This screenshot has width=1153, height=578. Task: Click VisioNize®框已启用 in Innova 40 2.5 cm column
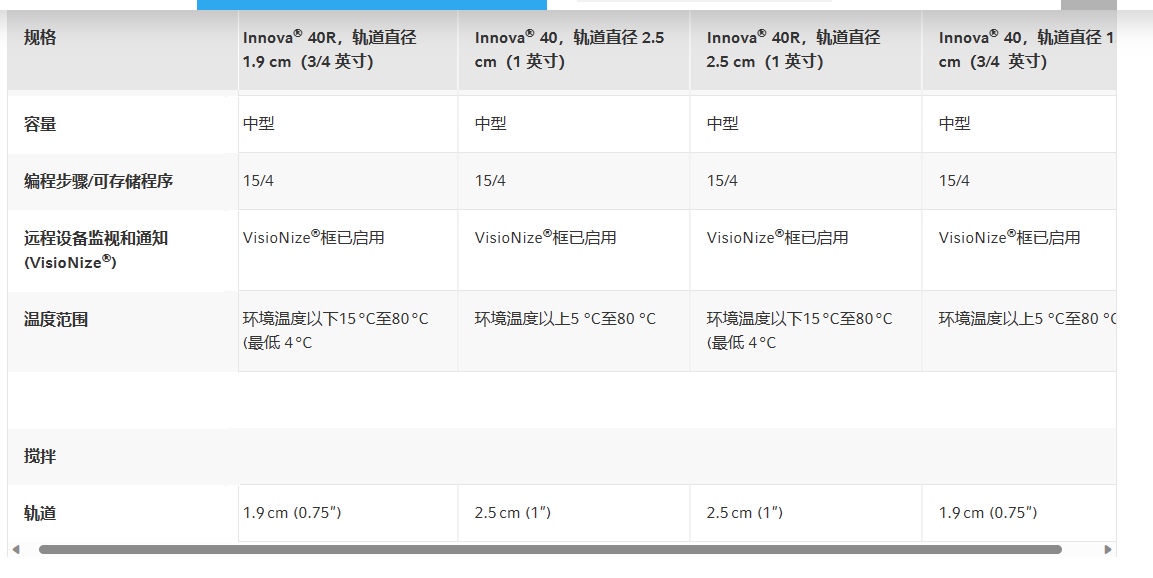pos(546,237)
